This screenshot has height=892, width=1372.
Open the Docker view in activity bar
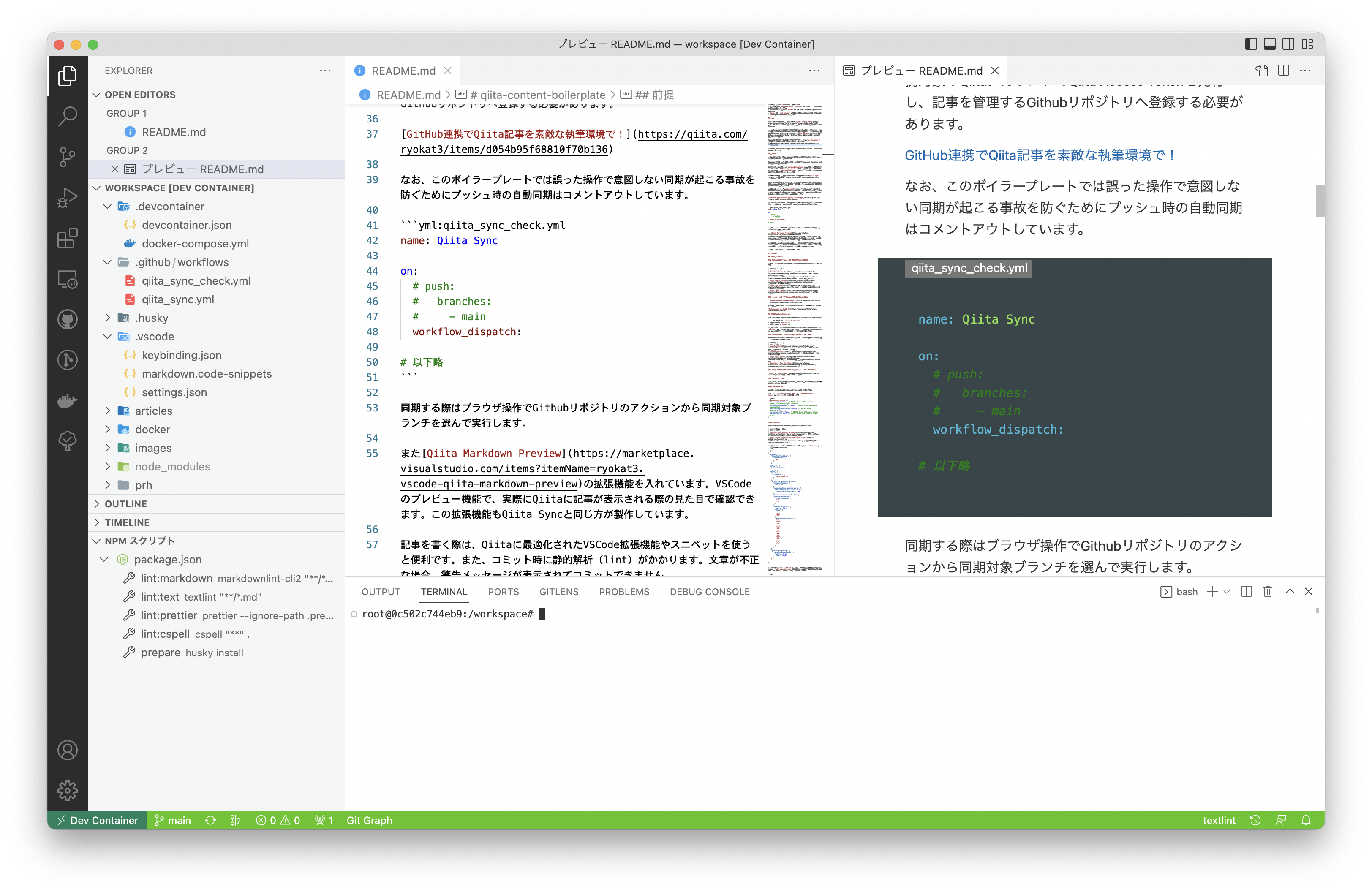tap(68, 400)
